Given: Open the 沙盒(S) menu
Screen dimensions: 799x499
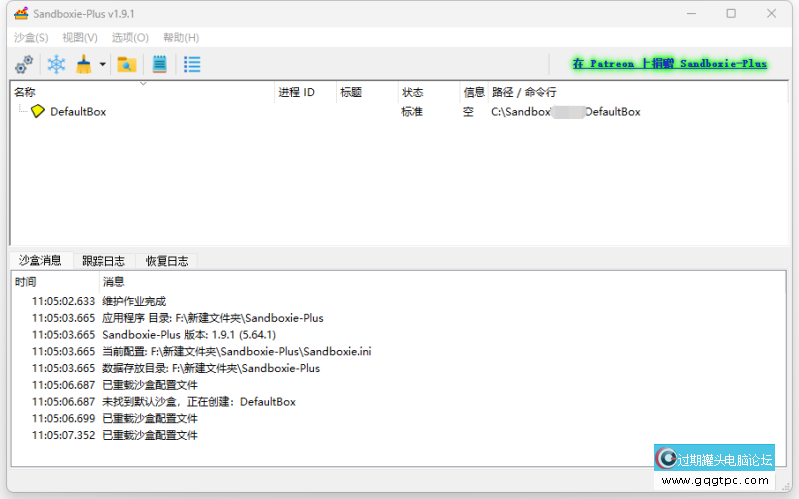Looking at the screenshot, I should click(31, 38).
